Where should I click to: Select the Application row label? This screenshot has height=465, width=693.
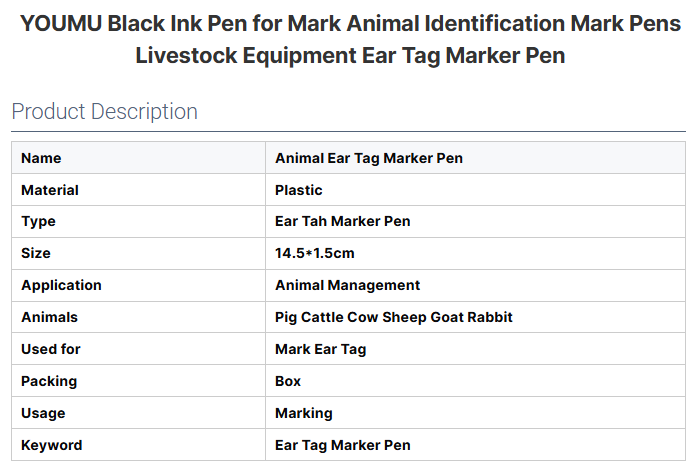[x=61, y=285]
